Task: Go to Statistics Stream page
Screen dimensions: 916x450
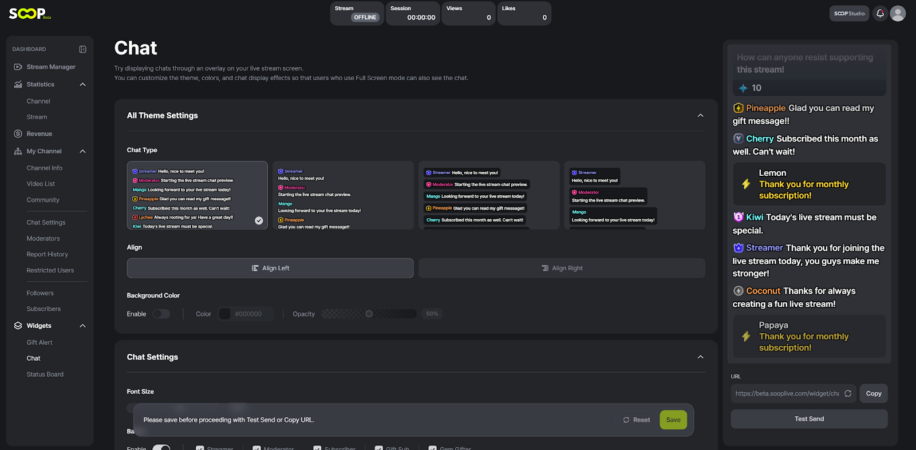Action: coord(37,117)
